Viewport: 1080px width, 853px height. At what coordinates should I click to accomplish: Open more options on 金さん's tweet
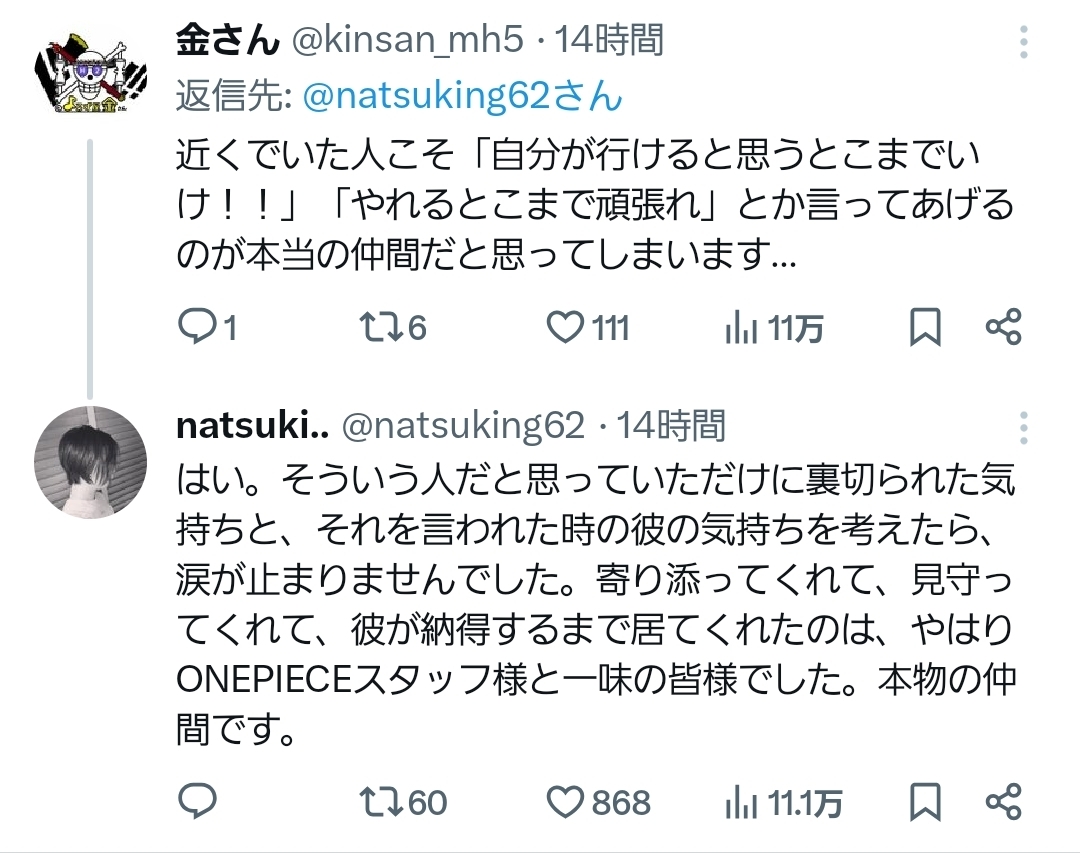[x=1023, y=43]
